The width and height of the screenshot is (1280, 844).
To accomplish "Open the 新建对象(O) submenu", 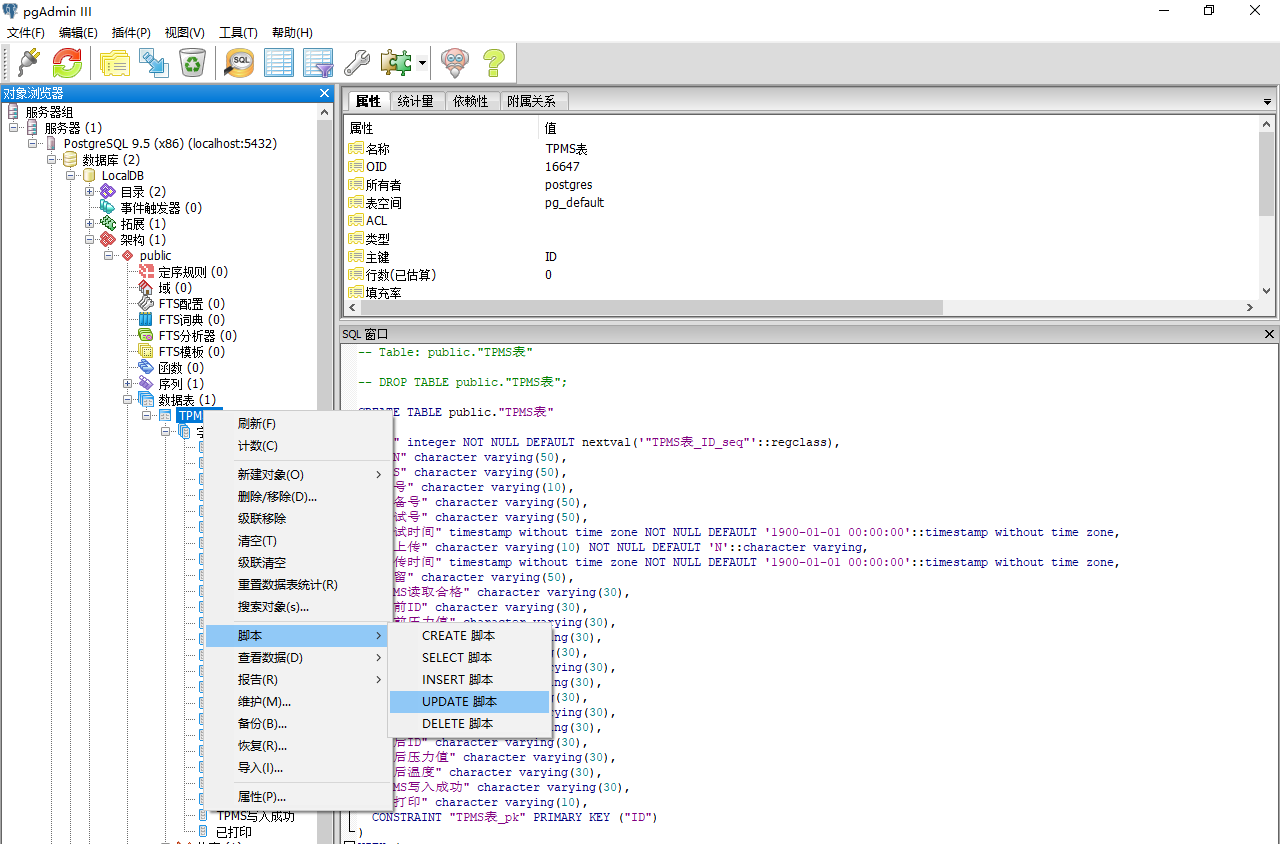I will (x=298, y=475).
